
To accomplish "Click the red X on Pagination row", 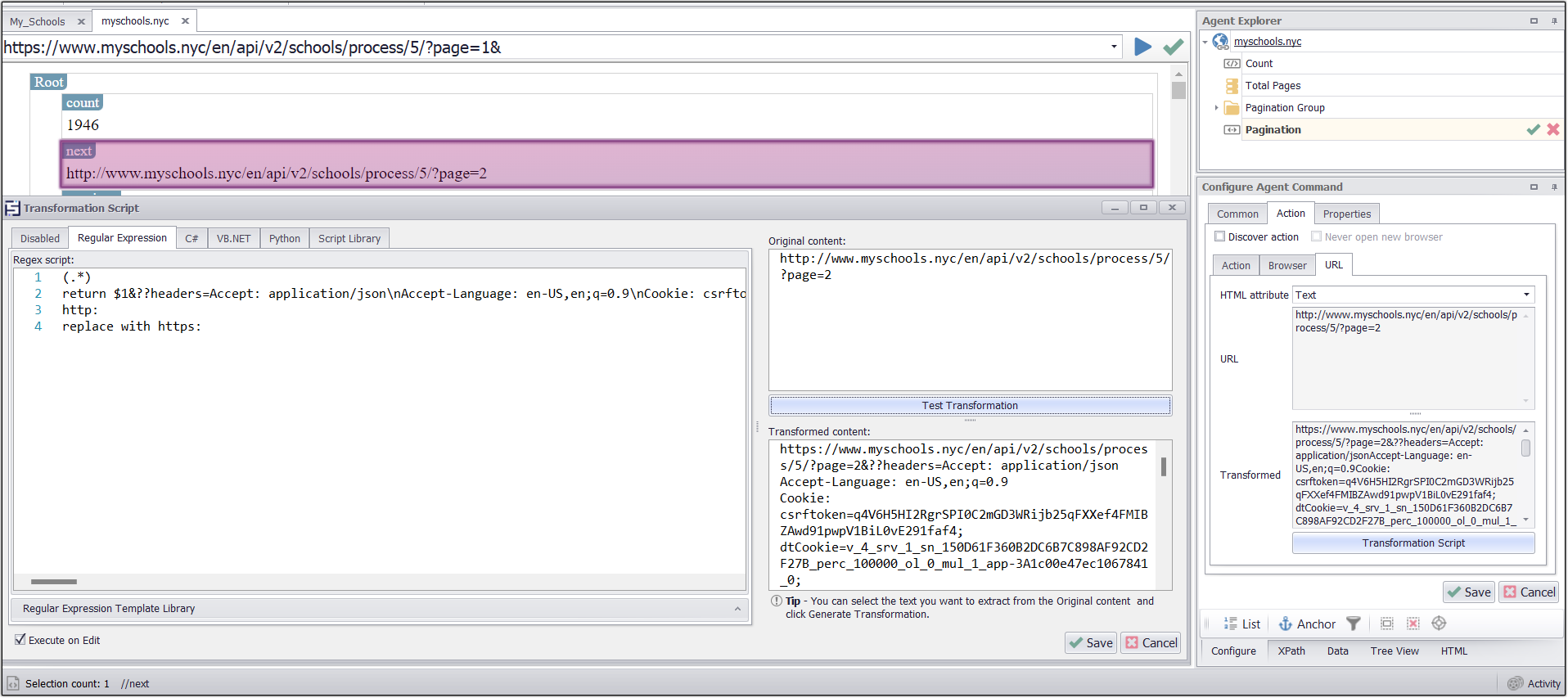I will coord(1552,130).
